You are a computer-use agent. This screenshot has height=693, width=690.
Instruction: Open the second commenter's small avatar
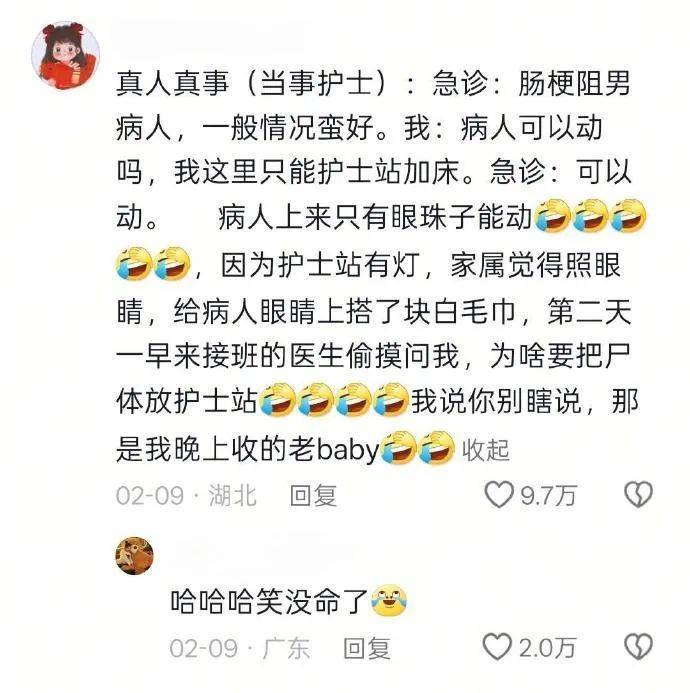(134, 556)
